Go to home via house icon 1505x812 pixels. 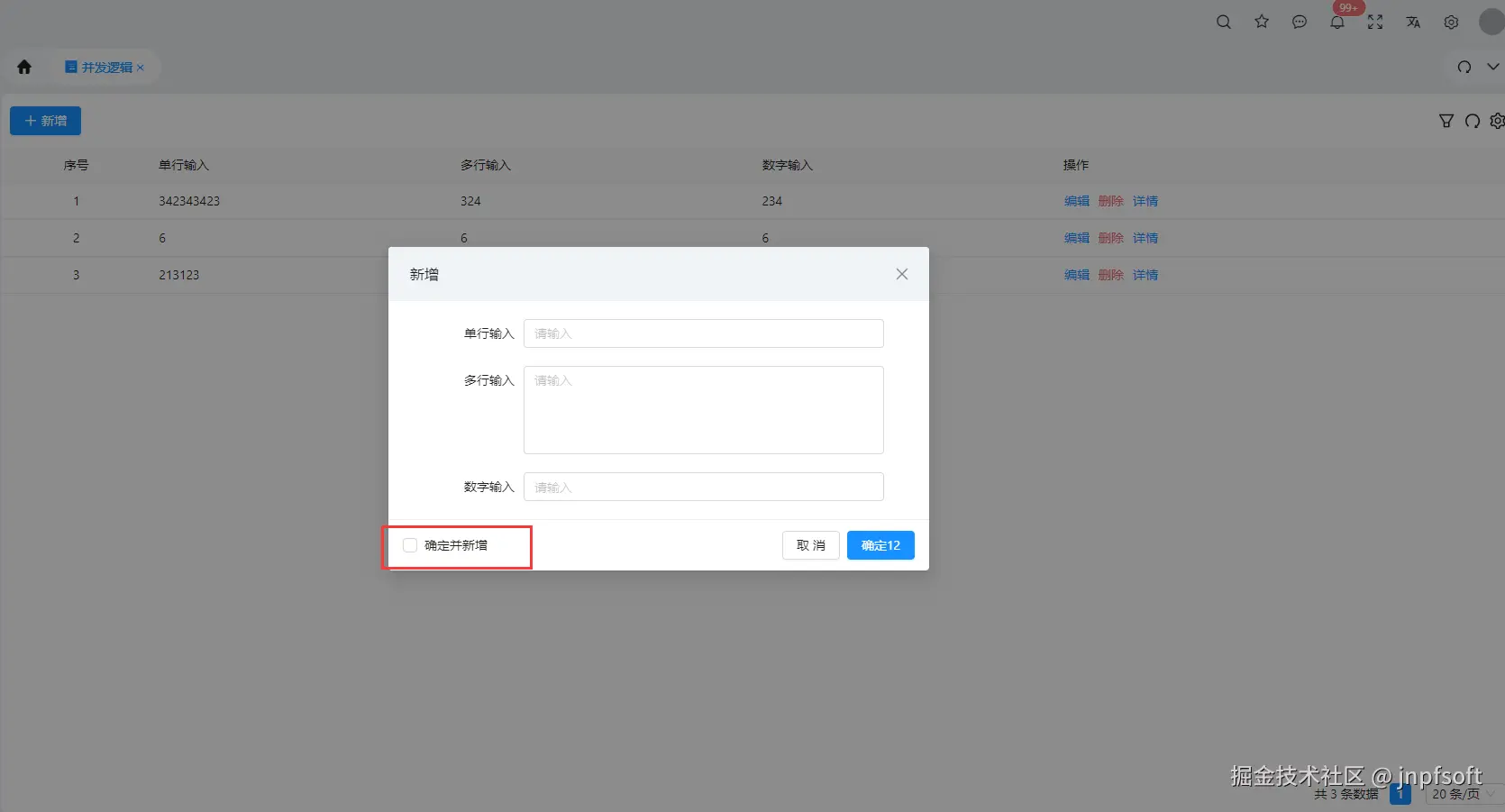pos(24,67)
